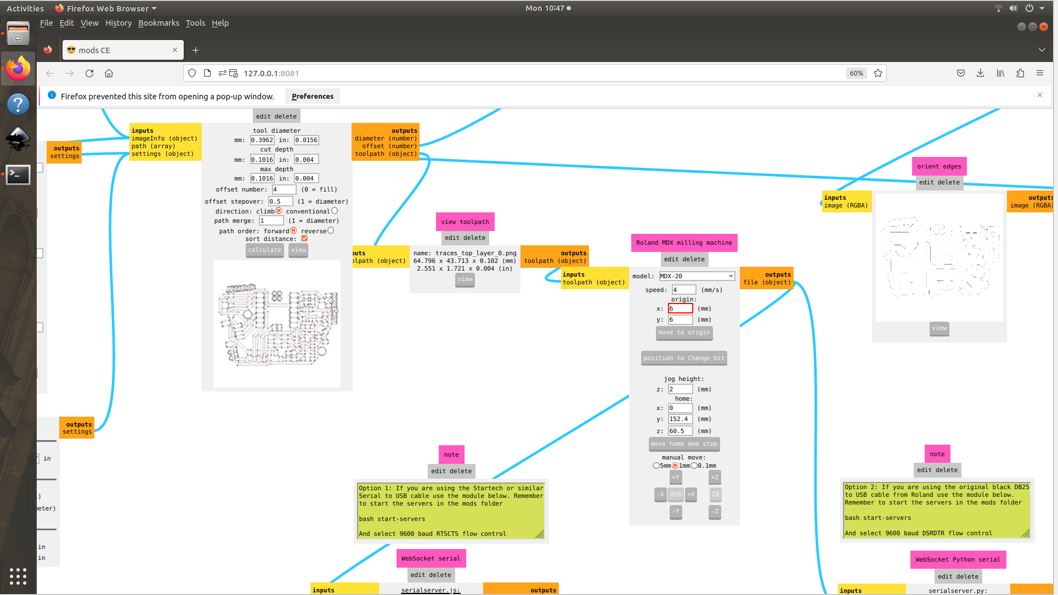This screenshot has height=595, width=1058.
Task: Open the Firefox downloads panel
Action: [980, 73]
